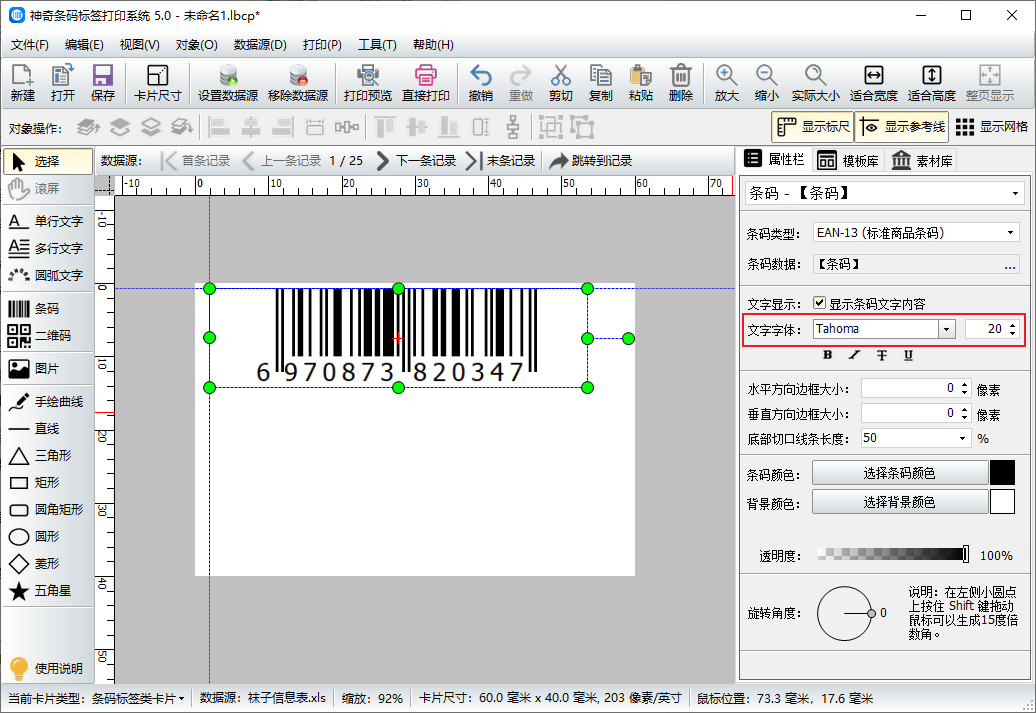The width and height of the screenshot is (1036, 713).
Task: Paste with 粘贴 clipboard icon
Action: click(x=640, y=83)
